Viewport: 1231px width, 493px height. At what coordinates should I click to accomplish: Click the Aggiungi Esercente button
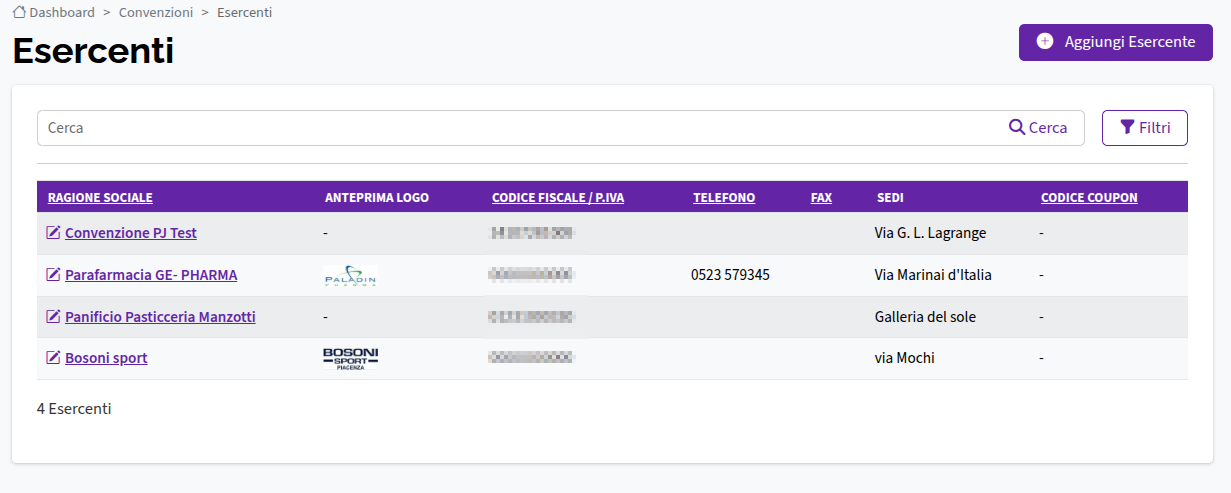(x=1116, y=42)
